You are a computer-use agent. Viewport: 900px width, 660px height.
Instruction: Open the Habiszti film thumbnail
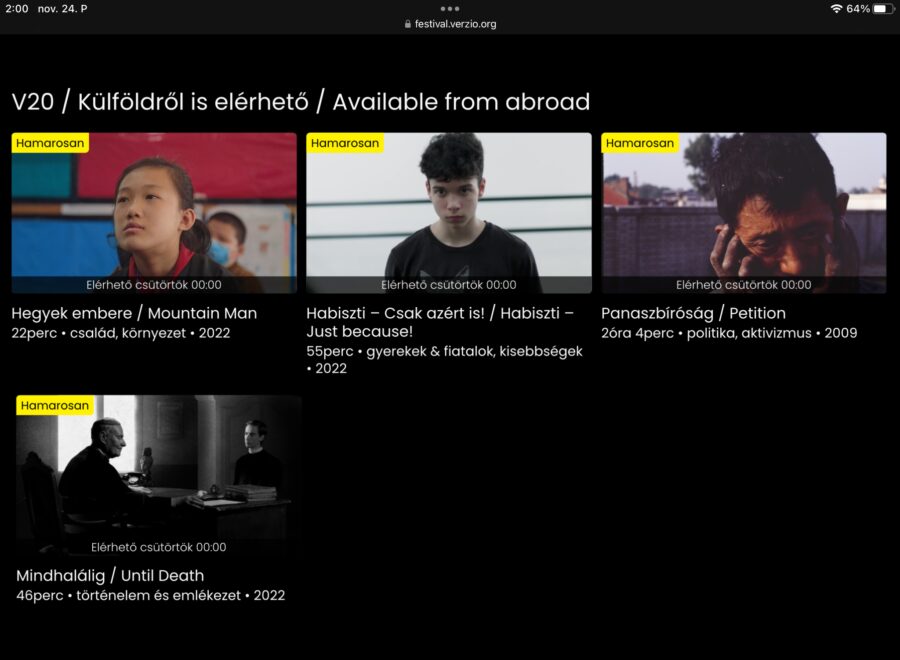point(449,213)
